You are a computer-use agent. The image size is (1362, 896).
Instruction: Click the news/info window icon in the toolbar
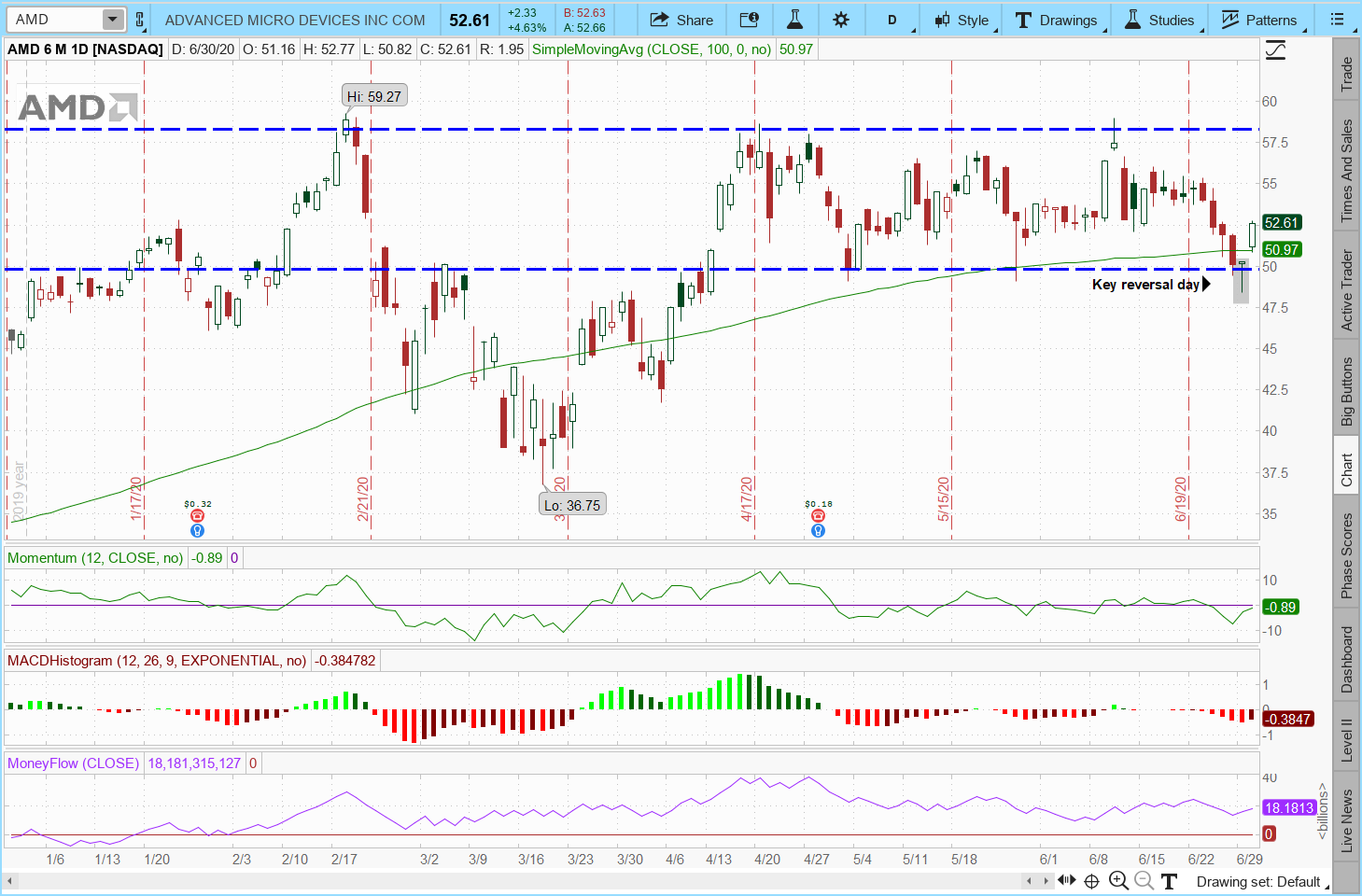tap(749, 20)
